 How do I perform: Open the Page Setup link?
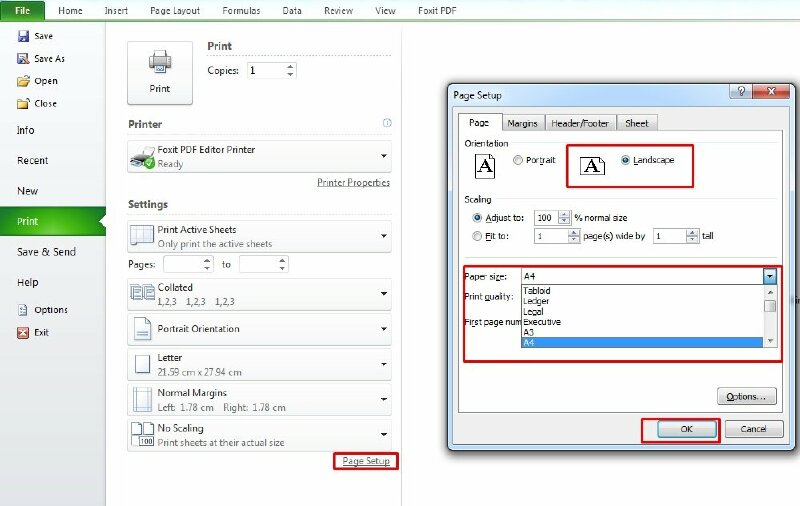[x=366, y=461]
